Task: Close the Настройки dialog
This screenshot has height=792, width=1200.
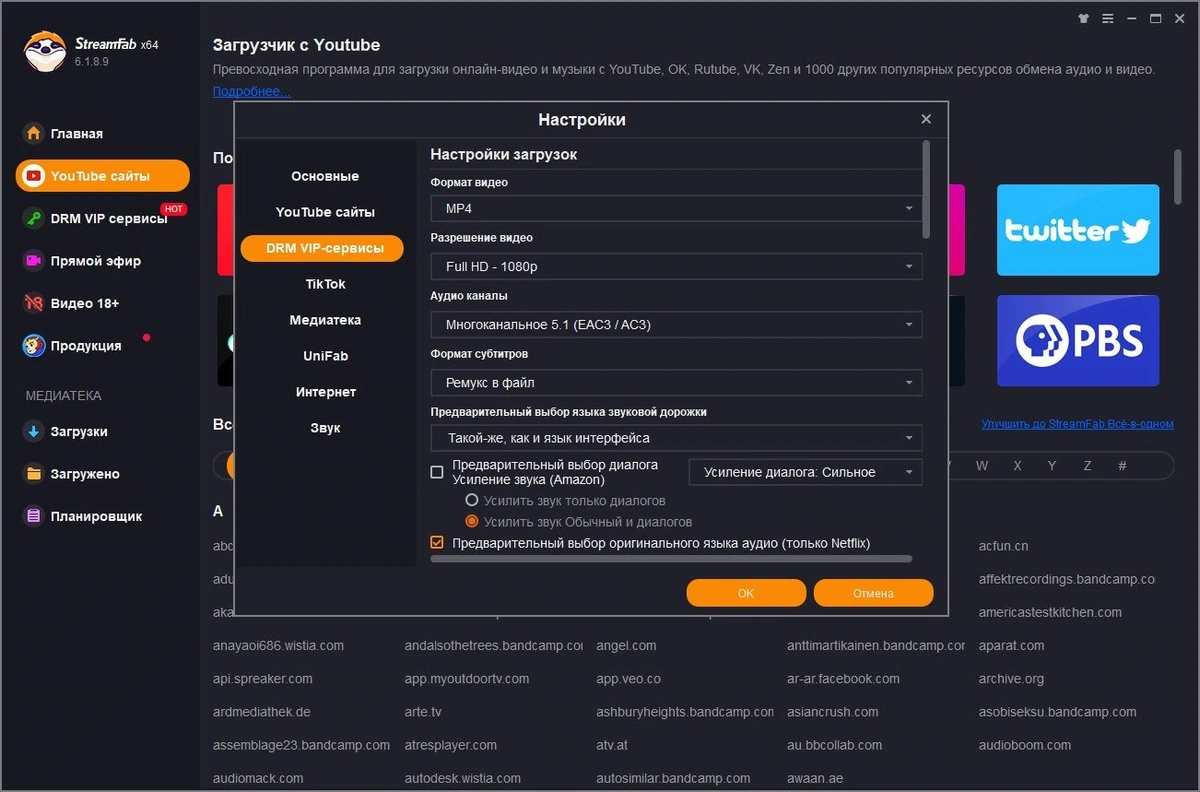Action: tap(926, 119)
